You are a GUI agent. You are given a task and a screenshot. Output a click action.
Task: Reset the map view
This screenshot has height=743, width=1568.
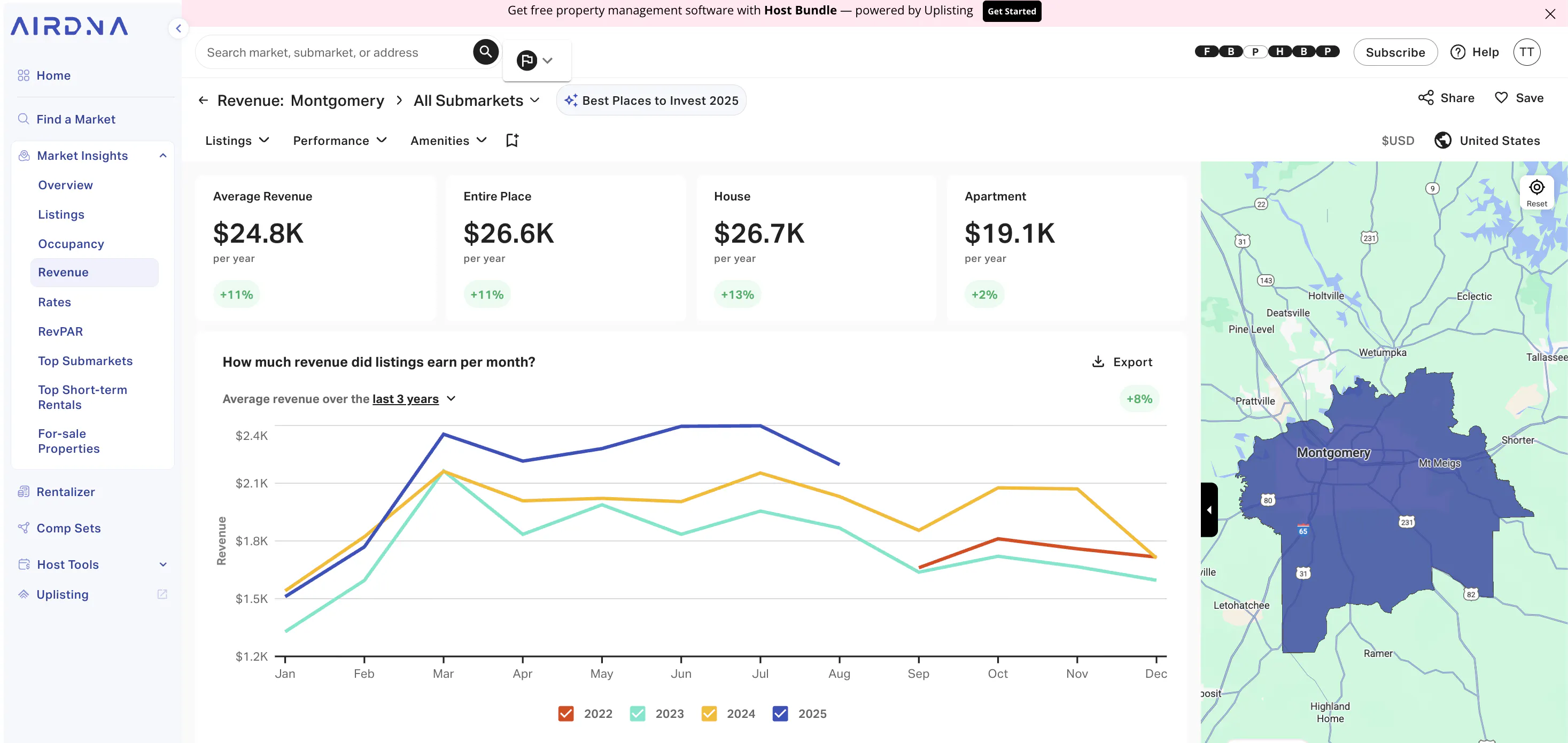[1536, 192]
